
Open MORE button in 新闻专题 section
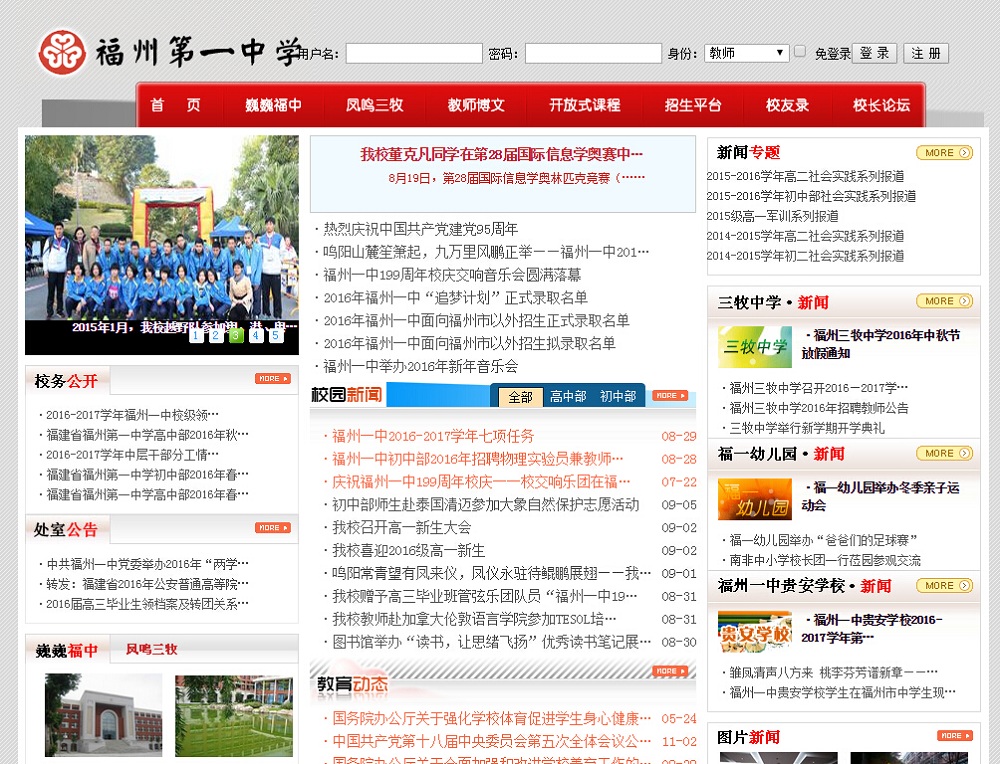pyautogui.click(x=944, y=152)
